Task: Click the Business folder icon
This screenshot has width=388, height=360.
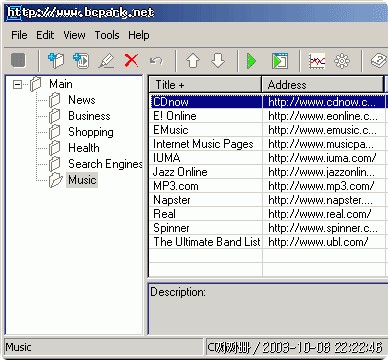Action: pos(54,116)
